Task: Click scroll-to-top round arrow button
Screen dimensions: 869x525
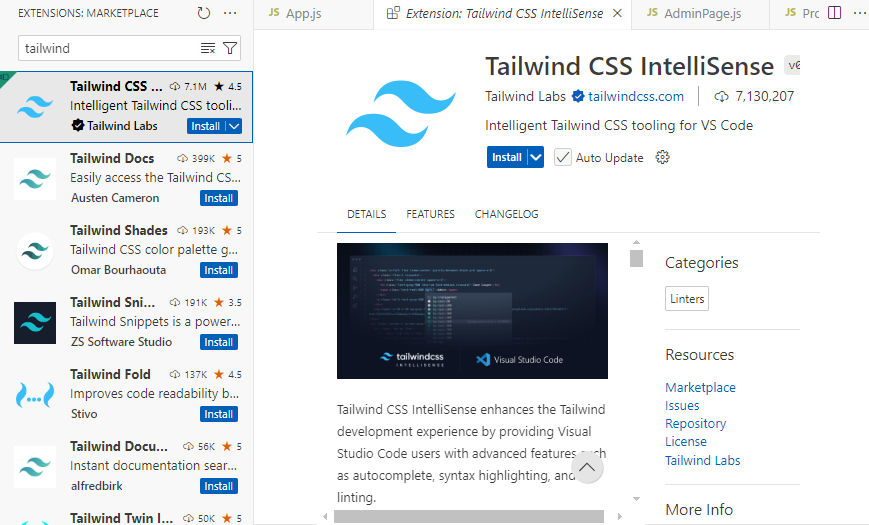Action: [587, 467]
